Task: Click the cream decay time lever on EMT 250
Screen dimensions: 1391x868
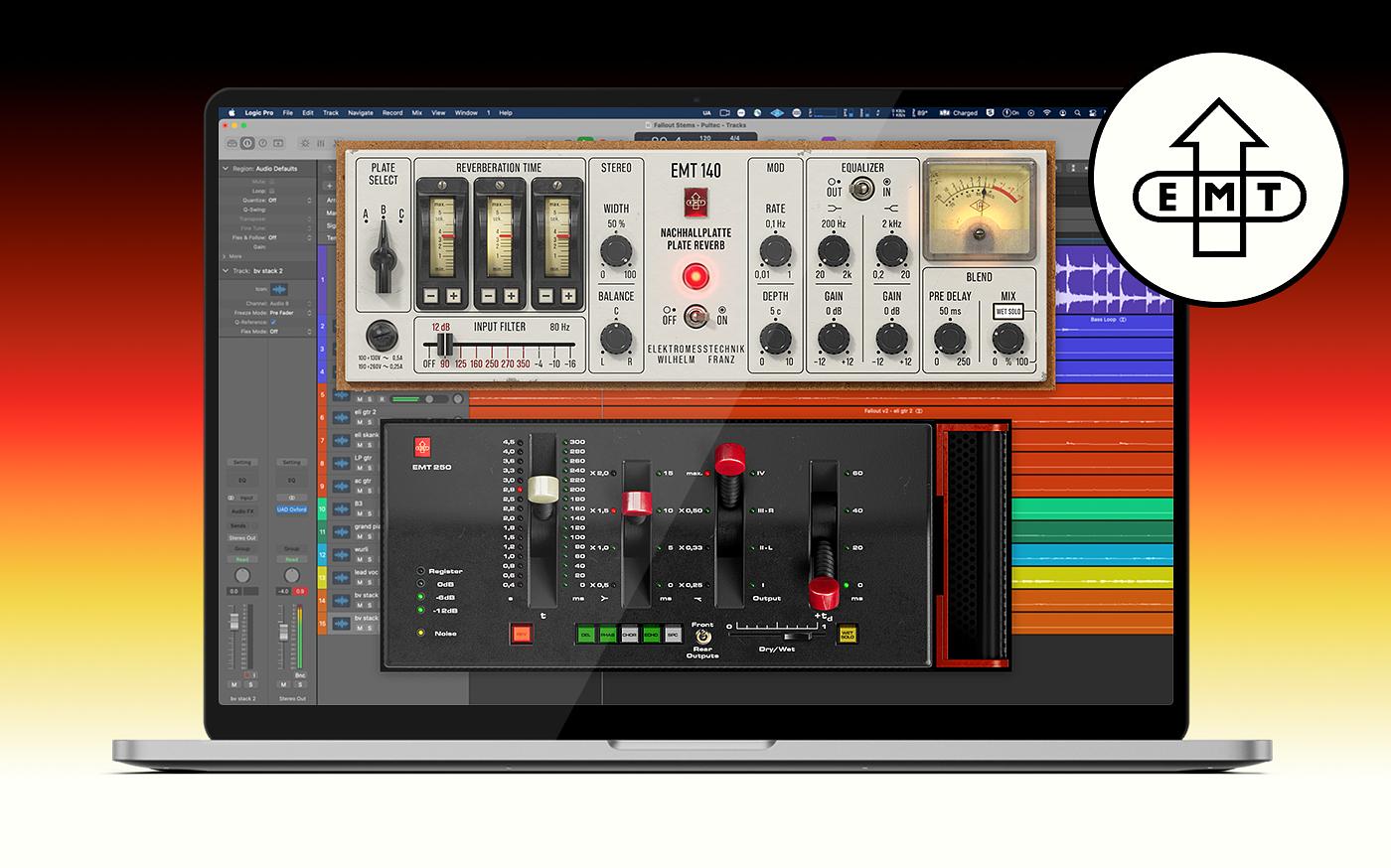Action: [544, 490]
